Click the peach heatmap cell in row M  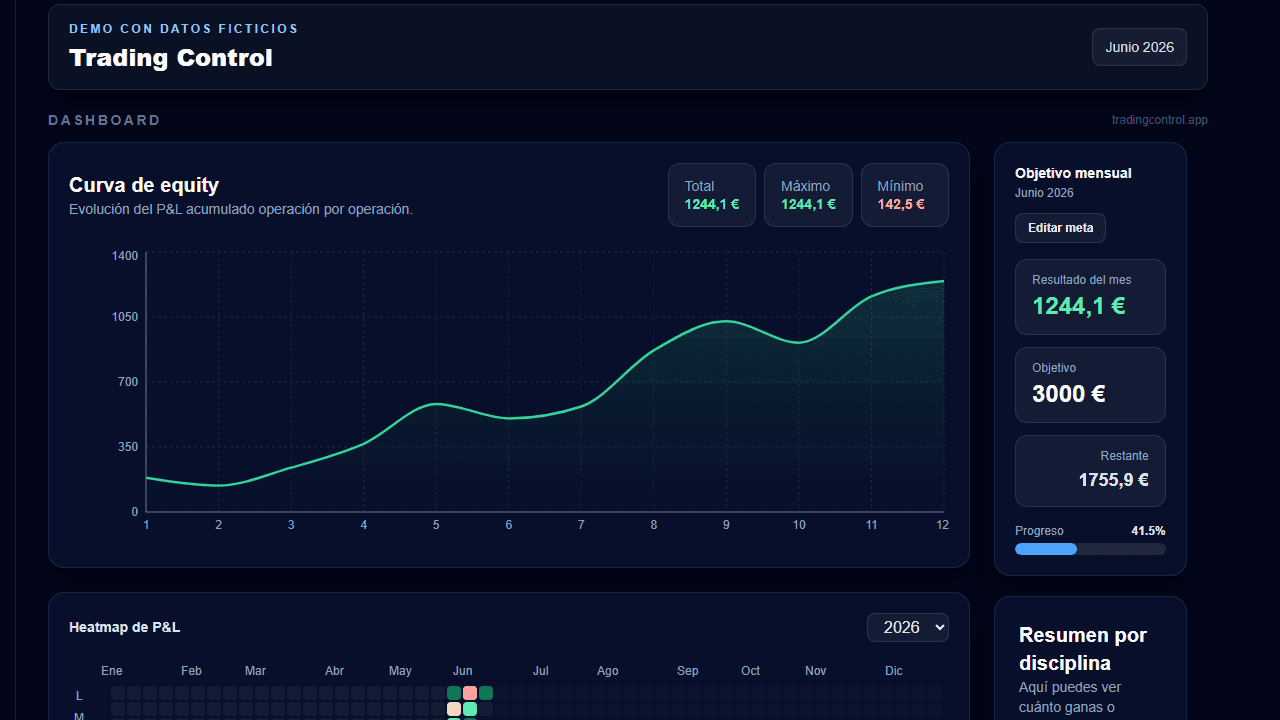pos(454,709)
